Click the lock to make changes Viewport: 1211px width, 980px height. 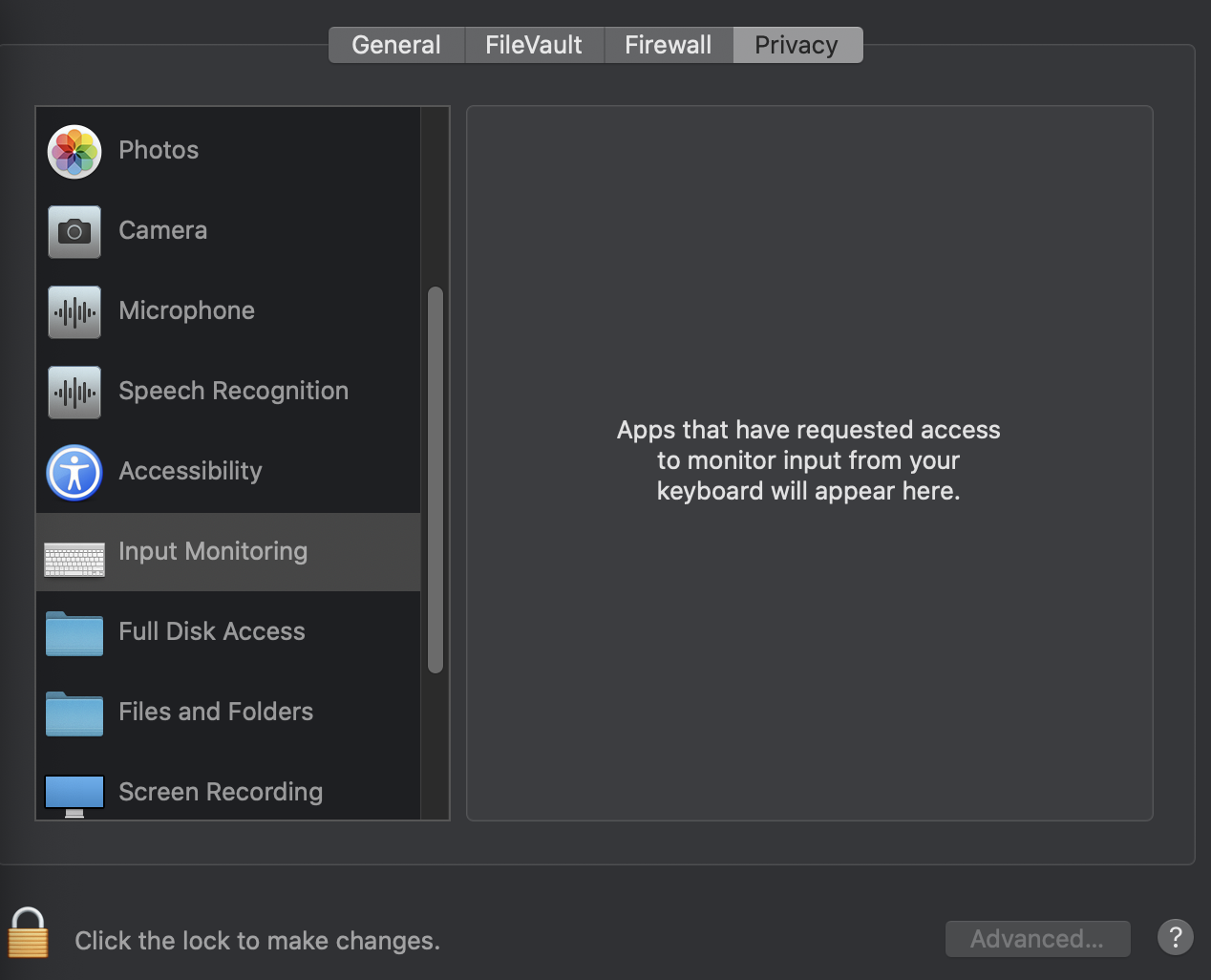(x=29, y=933)
